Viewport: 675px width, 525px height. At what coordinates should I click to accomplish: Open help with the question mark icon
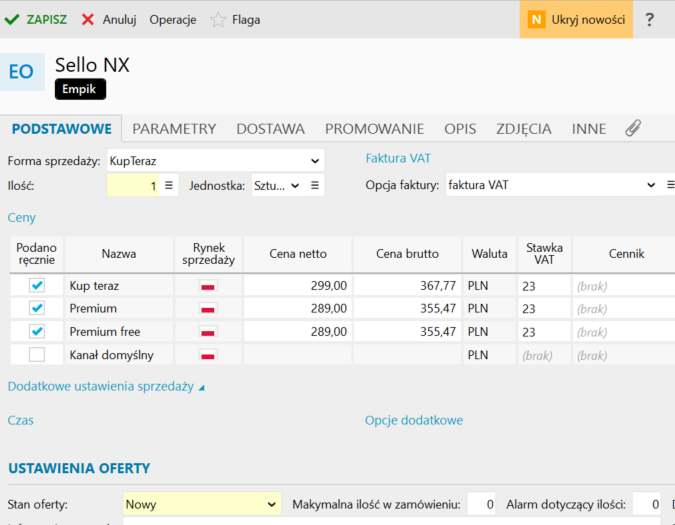click(x=650, y=20)
